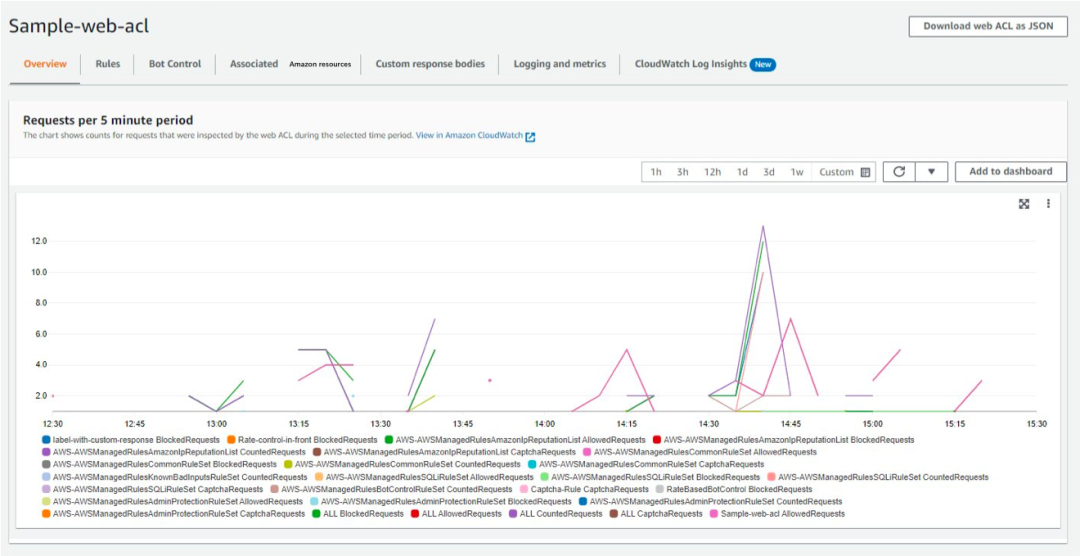The height and width of the screenshot is (556, 1080).
Task: Toggle the ALL CountedRequests legend swatch
Action: click(x=514, y=514)
